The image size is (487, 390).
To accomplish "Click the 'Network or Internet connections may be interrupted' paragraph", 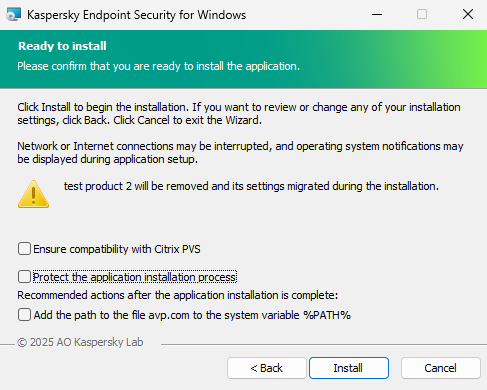I will click(240, 153).
